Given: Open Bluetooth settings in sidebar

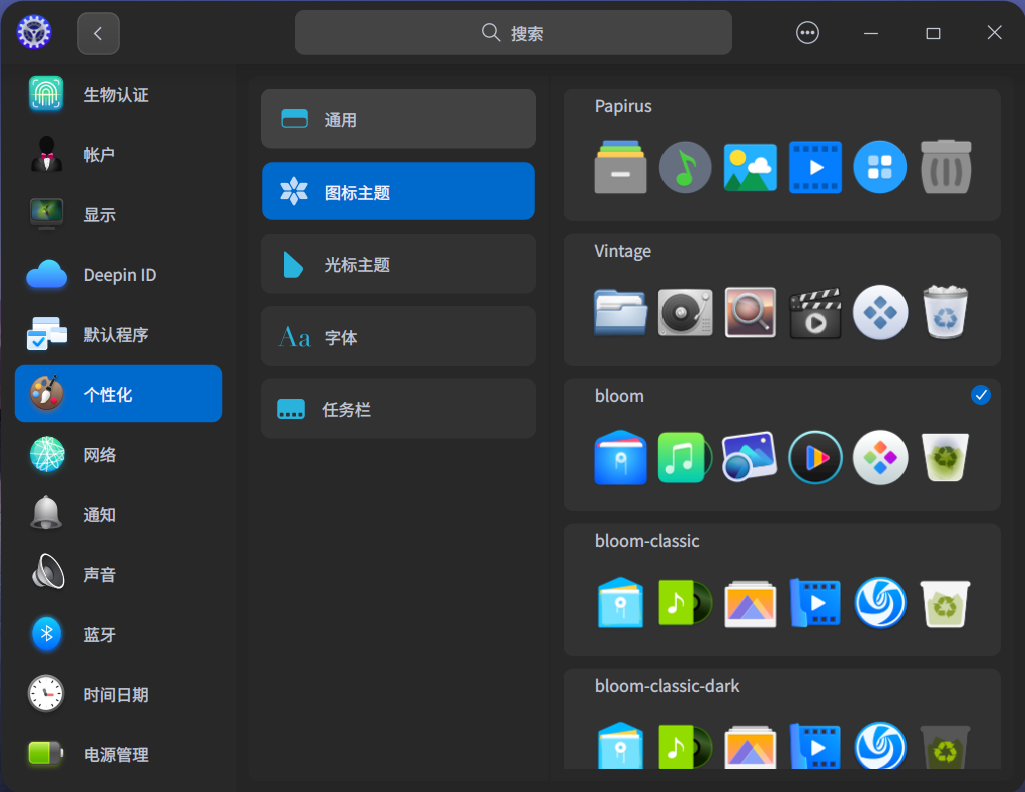Looking at the screenshot, I should (46, 635).
